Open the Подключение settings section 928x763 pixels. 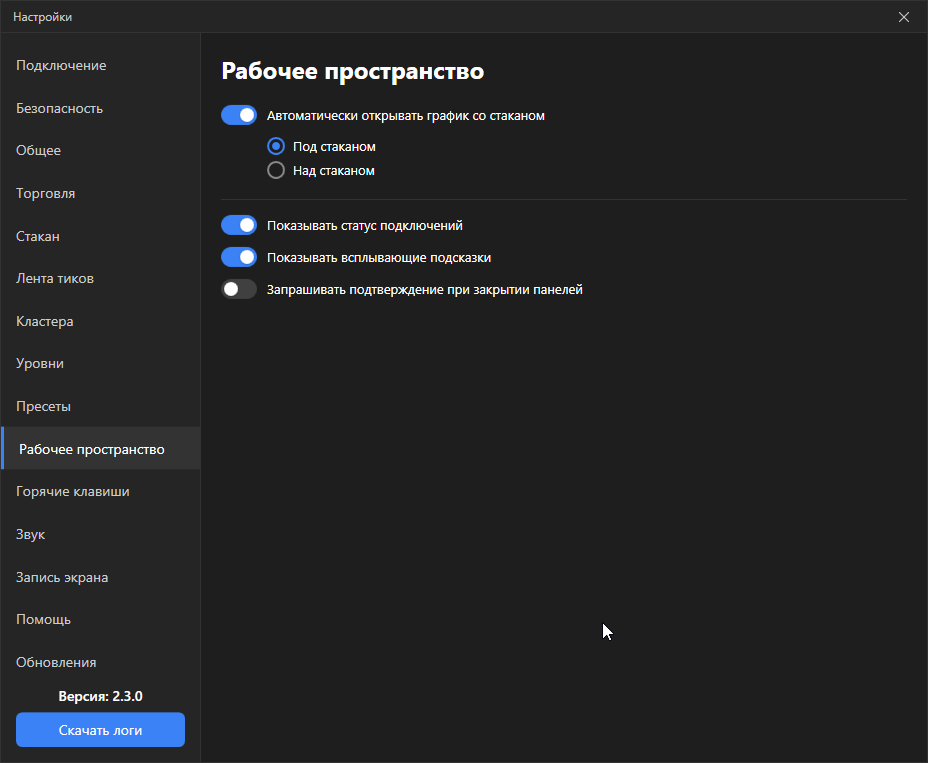click(x=101, y=66)
